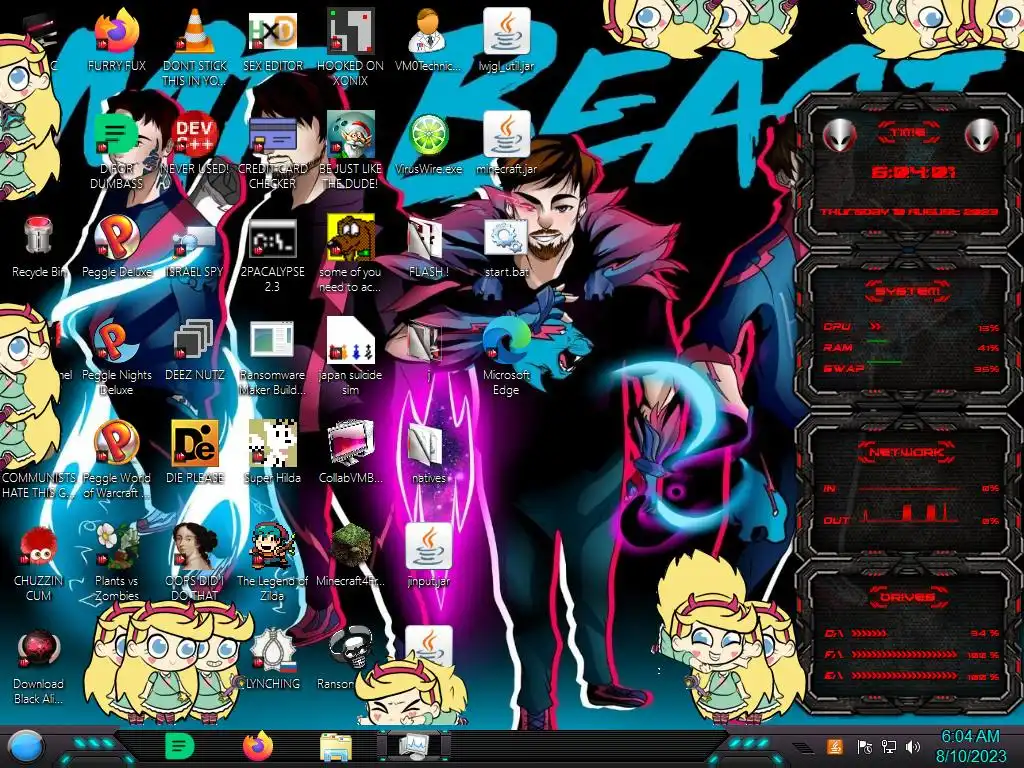Open File Explorer from the taskbar

click(336, 747)
